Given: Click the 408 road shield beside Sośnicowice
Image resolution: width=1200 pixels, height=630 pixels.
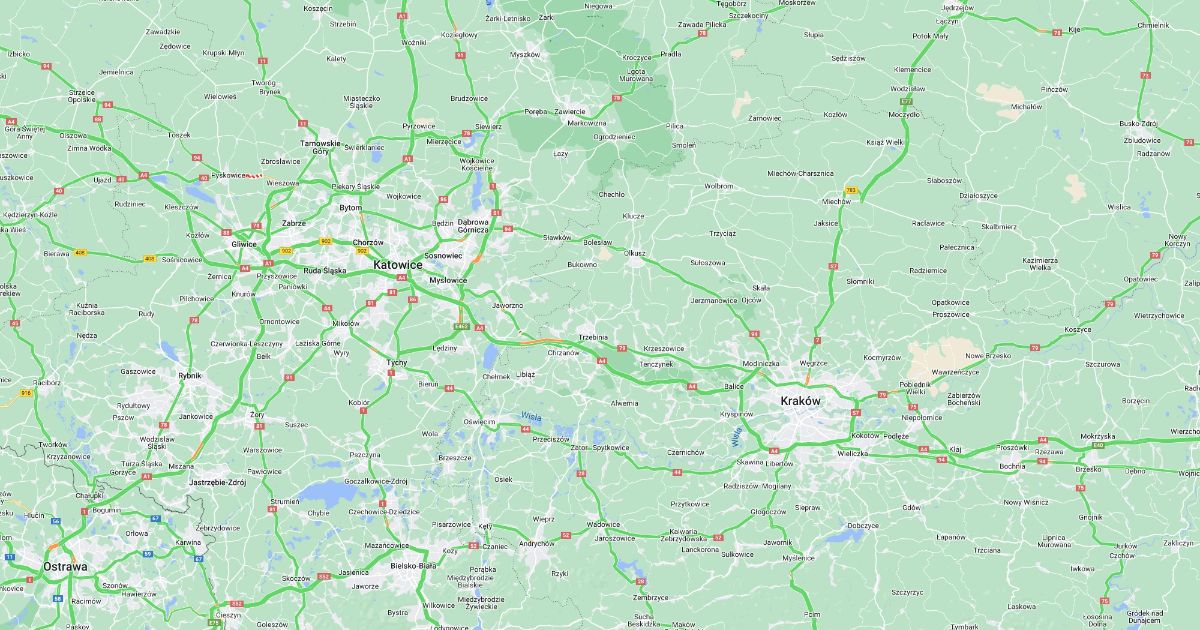Looking at the screenshot, I should pyautogui.click(x=149, y=258).
